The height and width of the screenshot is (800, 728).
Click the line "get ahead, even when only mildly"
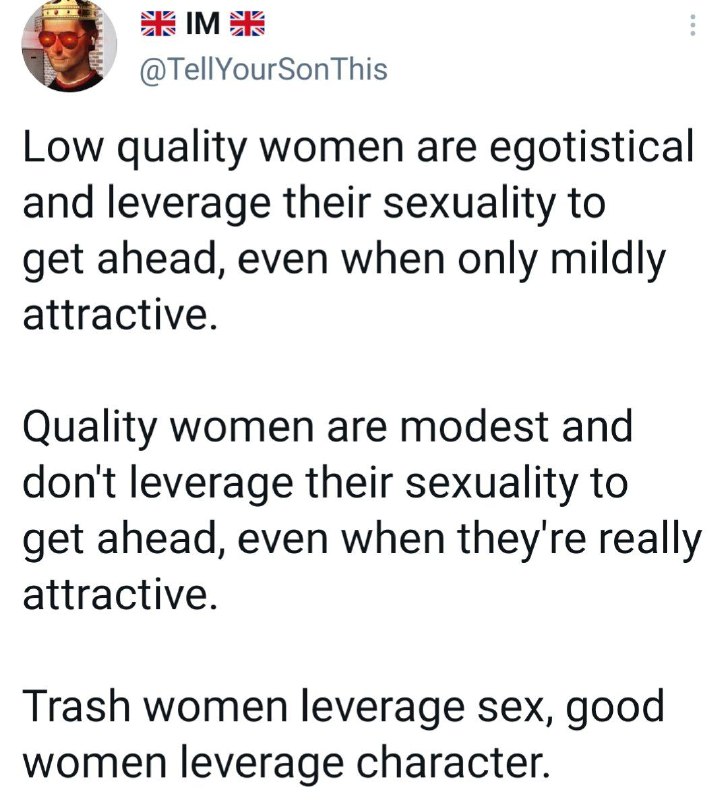(344, 261)
